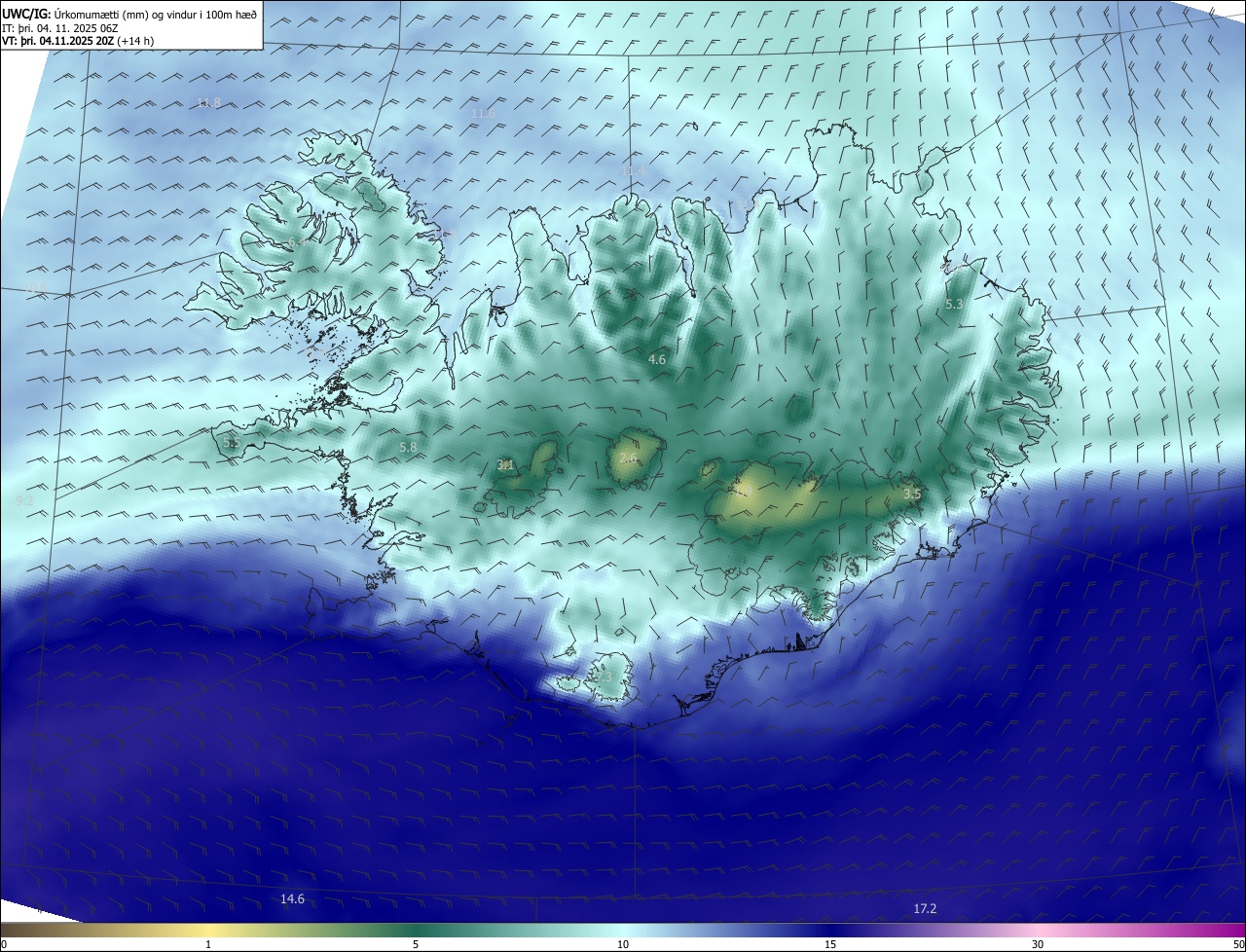Image resolution: width=1246 pixels, height=952 pixels.
Task: Select the "UWC/IG:" label in the header
Action: click(x=26, y=15)
